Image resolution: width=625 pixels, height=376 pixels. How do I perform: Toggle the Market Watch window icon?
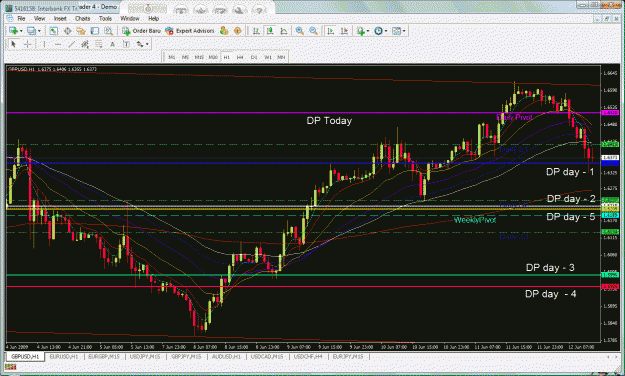tap(53, 31)
